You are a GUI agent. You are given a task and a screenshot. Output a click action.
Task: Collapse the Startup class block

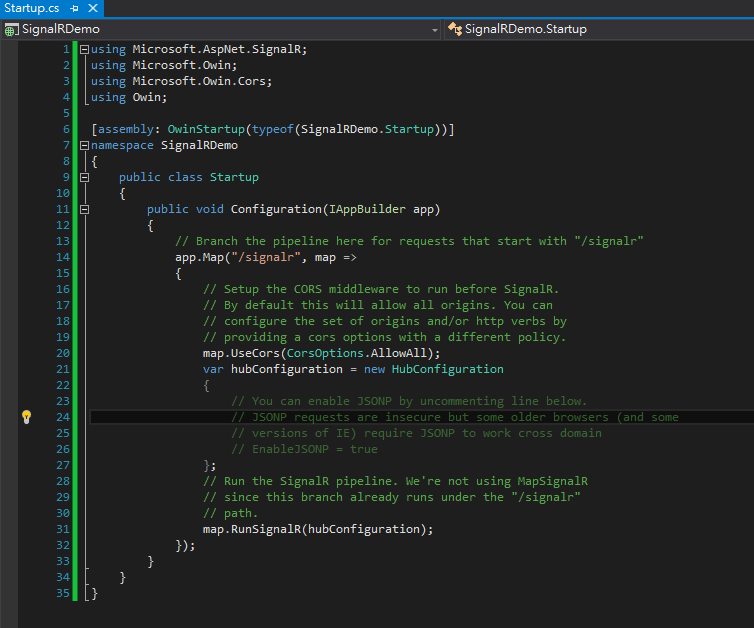point(84,177)
